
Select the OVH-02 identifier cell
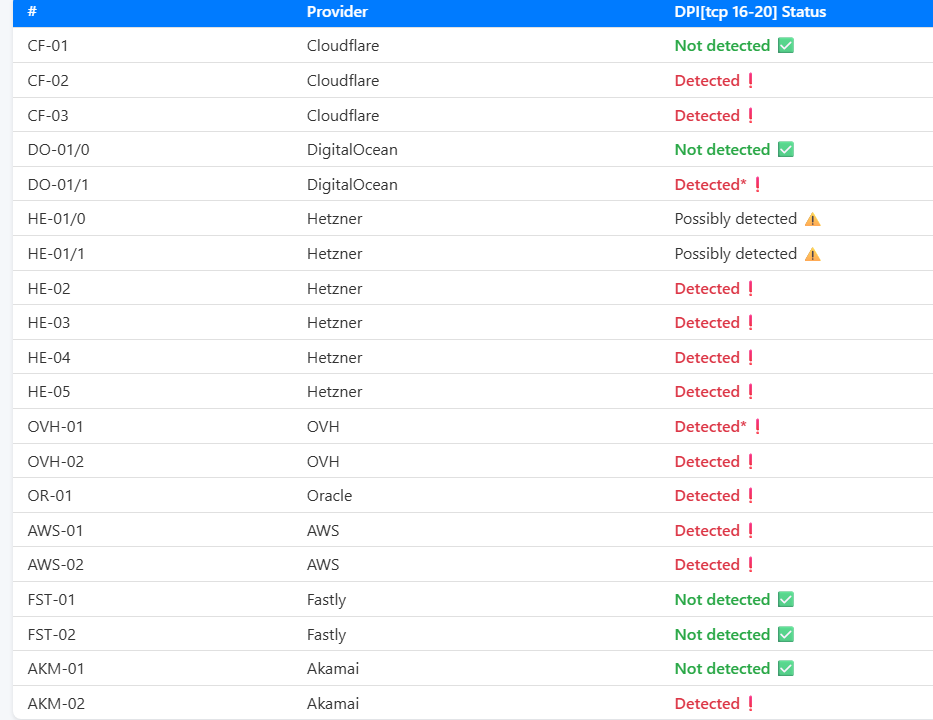[x=55, y=462]
